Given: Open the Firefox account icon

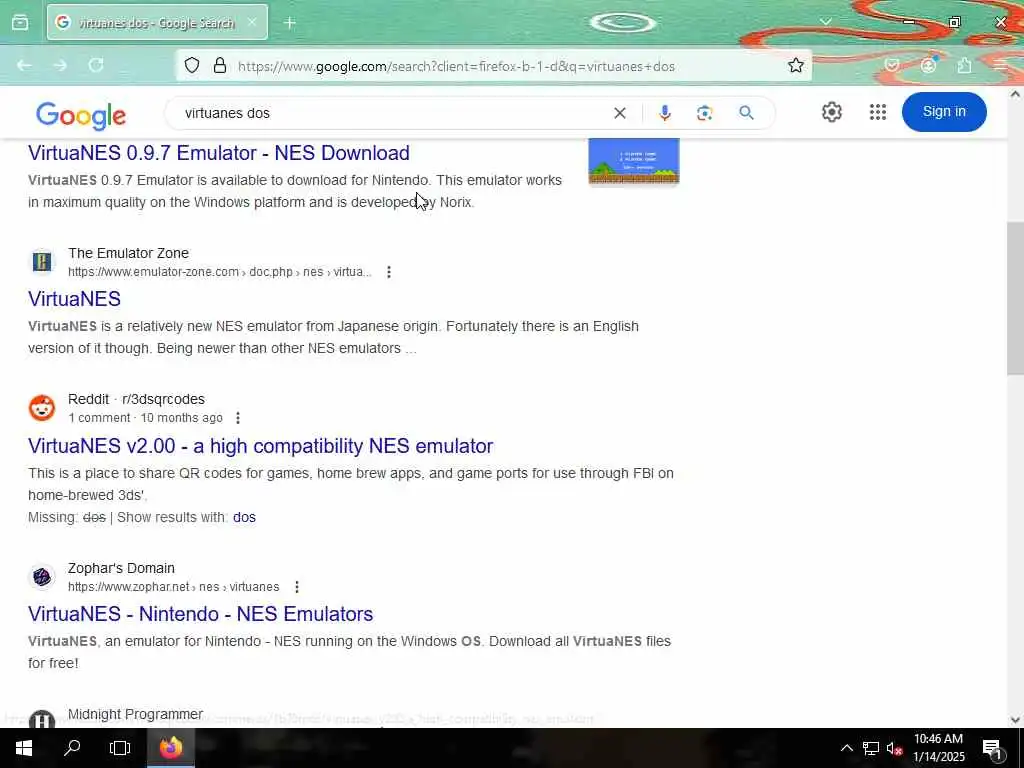Looking at the screenshot, I should coord(928,65).
